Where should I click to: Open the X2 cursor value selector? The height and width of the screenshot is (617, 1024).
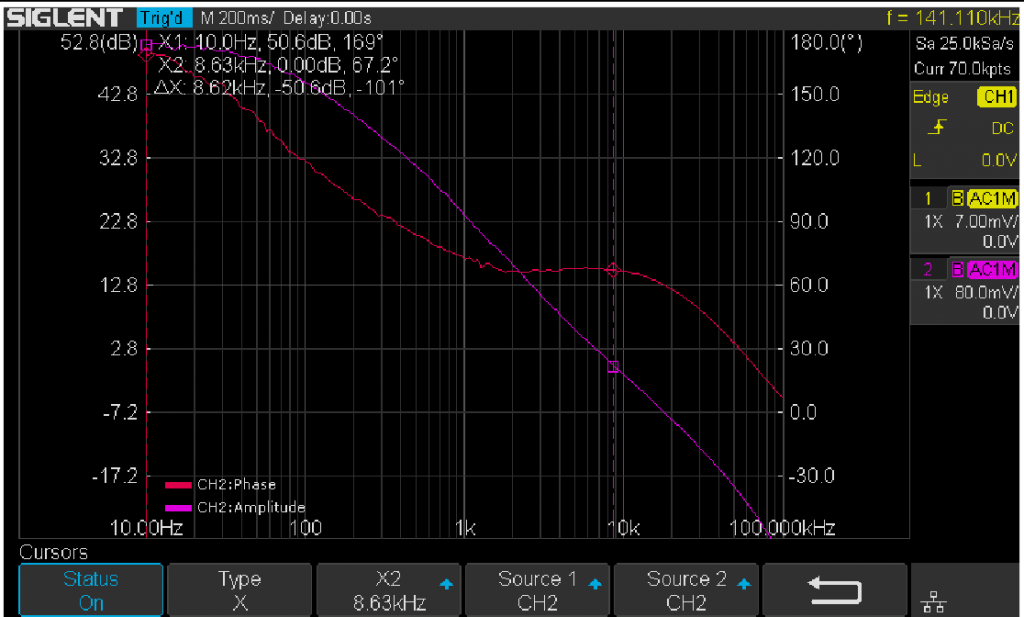(388, 590)
